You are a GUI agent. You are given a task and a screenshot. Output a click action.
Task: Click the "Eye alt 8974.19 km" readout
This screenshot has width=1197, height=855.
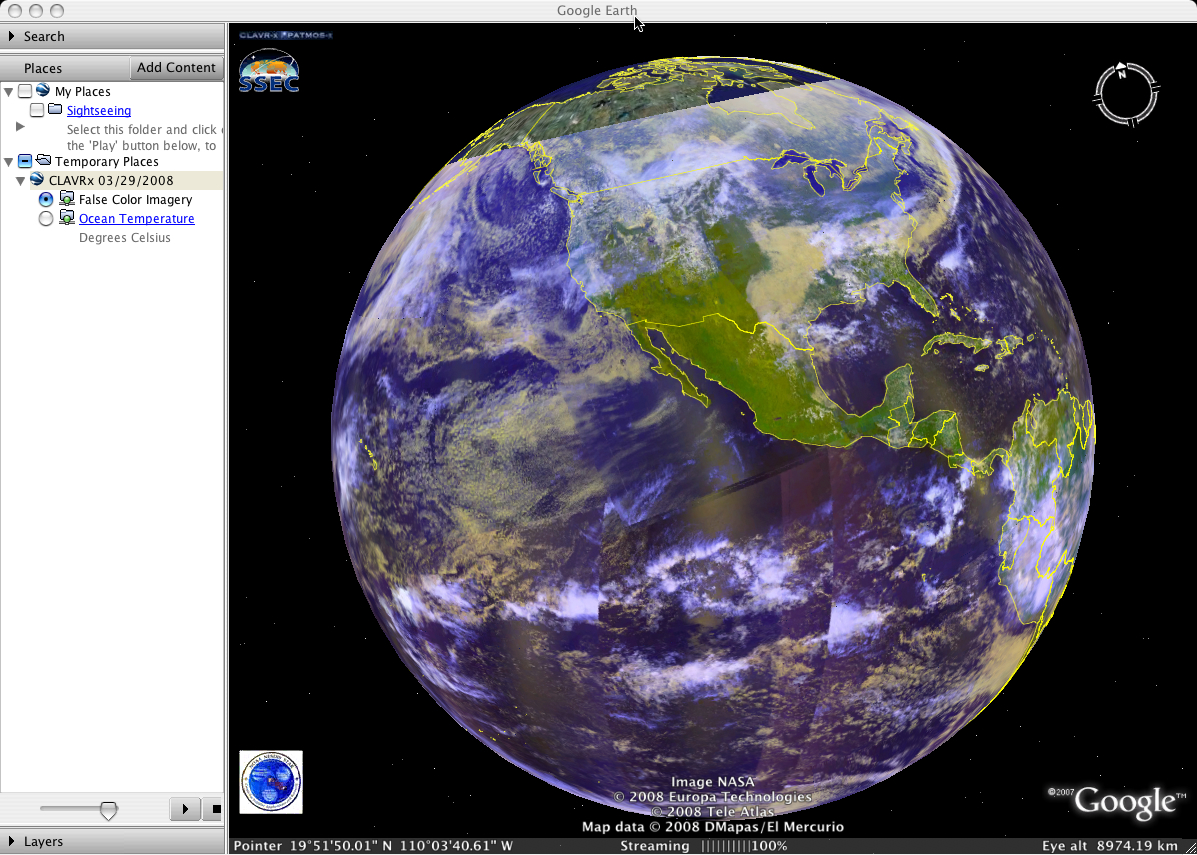pyautogui.click(x=1110, y=846)
